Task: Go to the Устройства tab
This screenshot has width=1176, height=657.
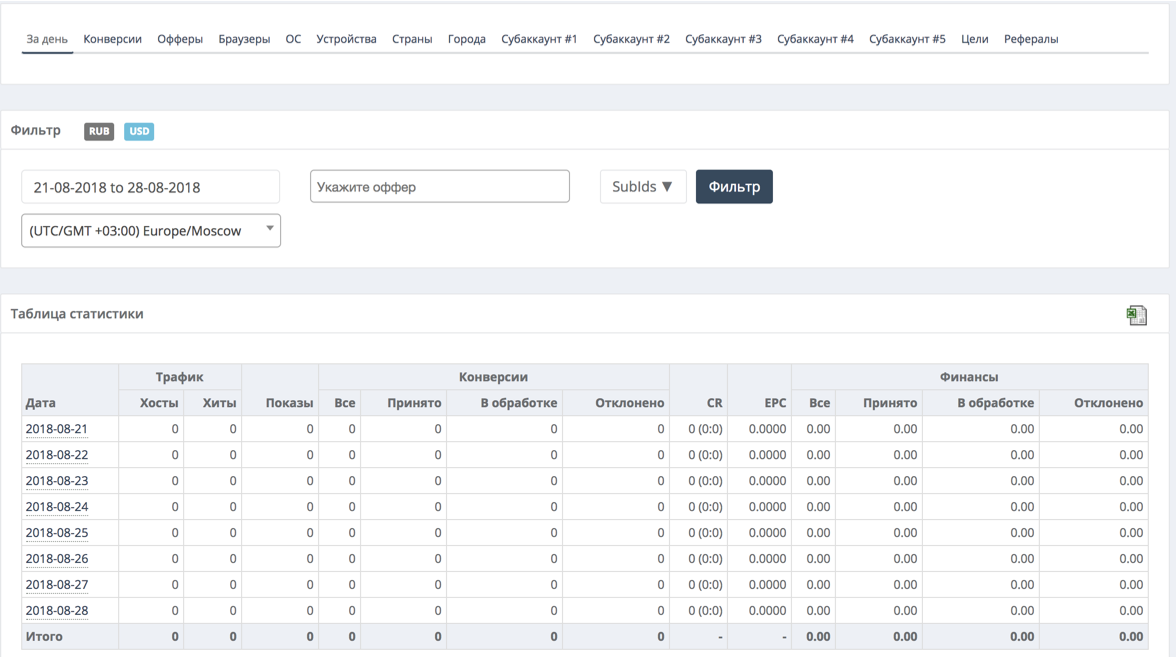Action: [346, 39]
